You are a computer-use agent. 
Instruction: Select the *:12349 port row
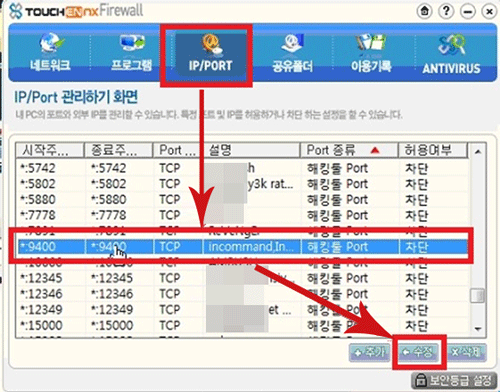point(243,310)
